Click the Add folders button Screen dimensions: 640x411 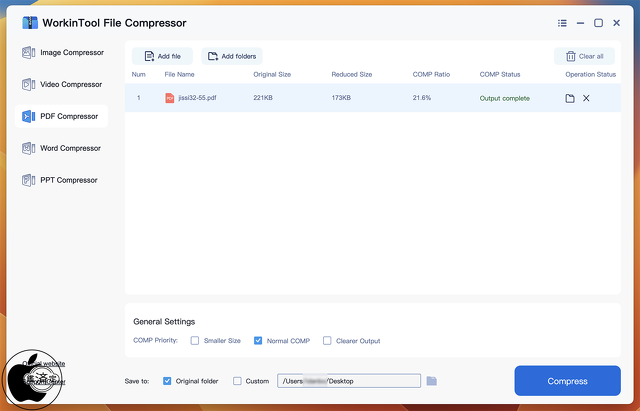232,56
